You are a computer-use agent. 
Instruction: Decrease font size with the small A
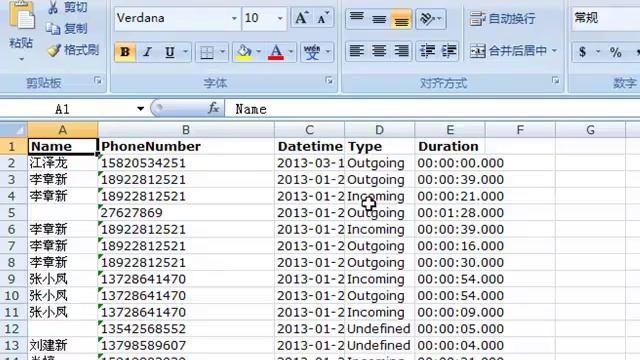tap(323, 18)
